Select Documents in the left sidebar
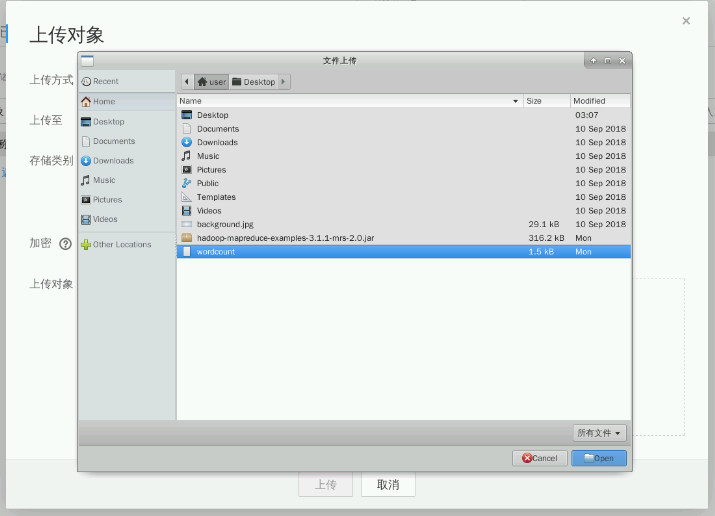This screenshot has height=516, width=715. pos(113,141)
